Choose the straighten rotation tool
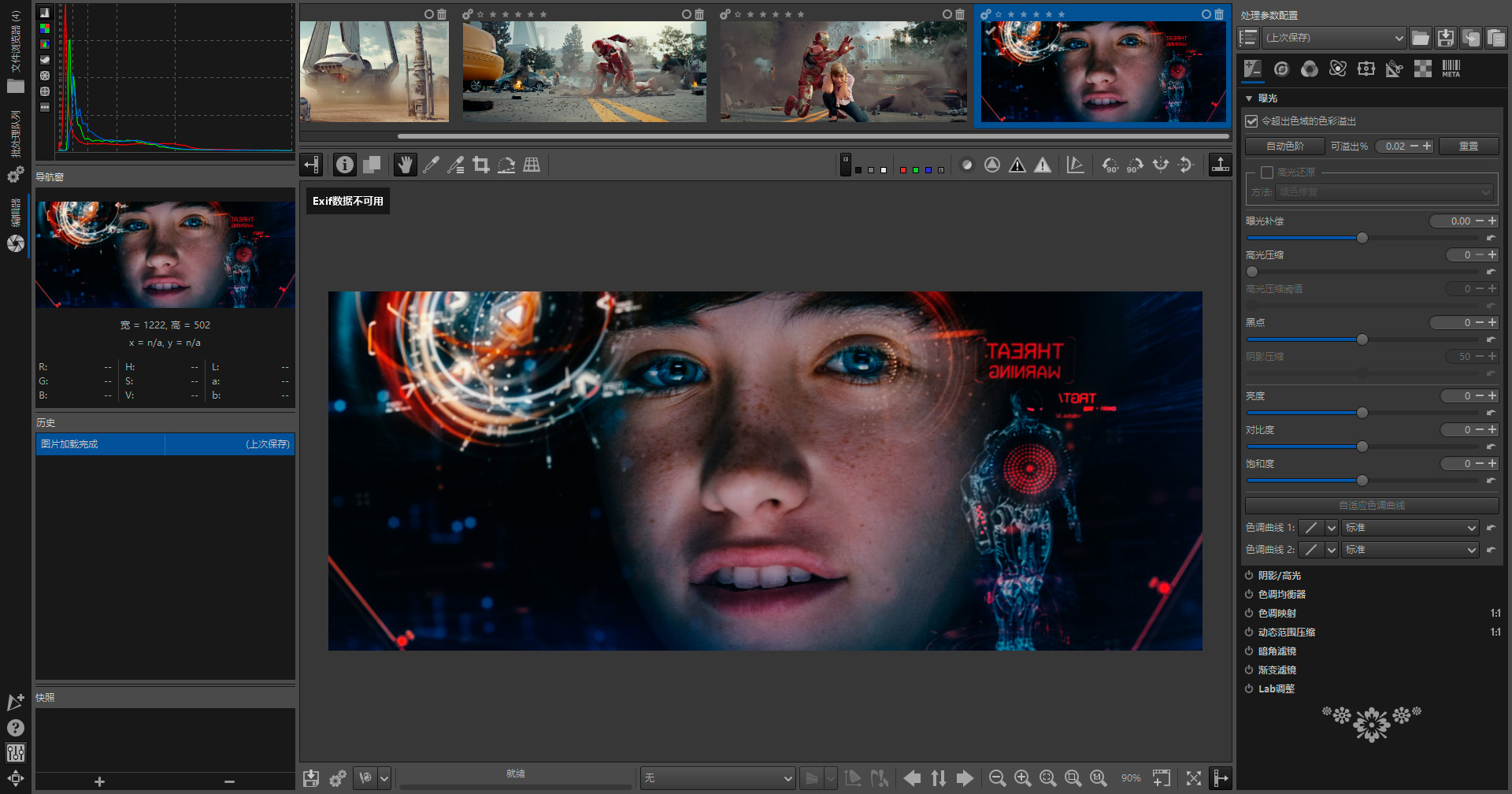This screenshot has width=1512, height=794. click(506, 165)
